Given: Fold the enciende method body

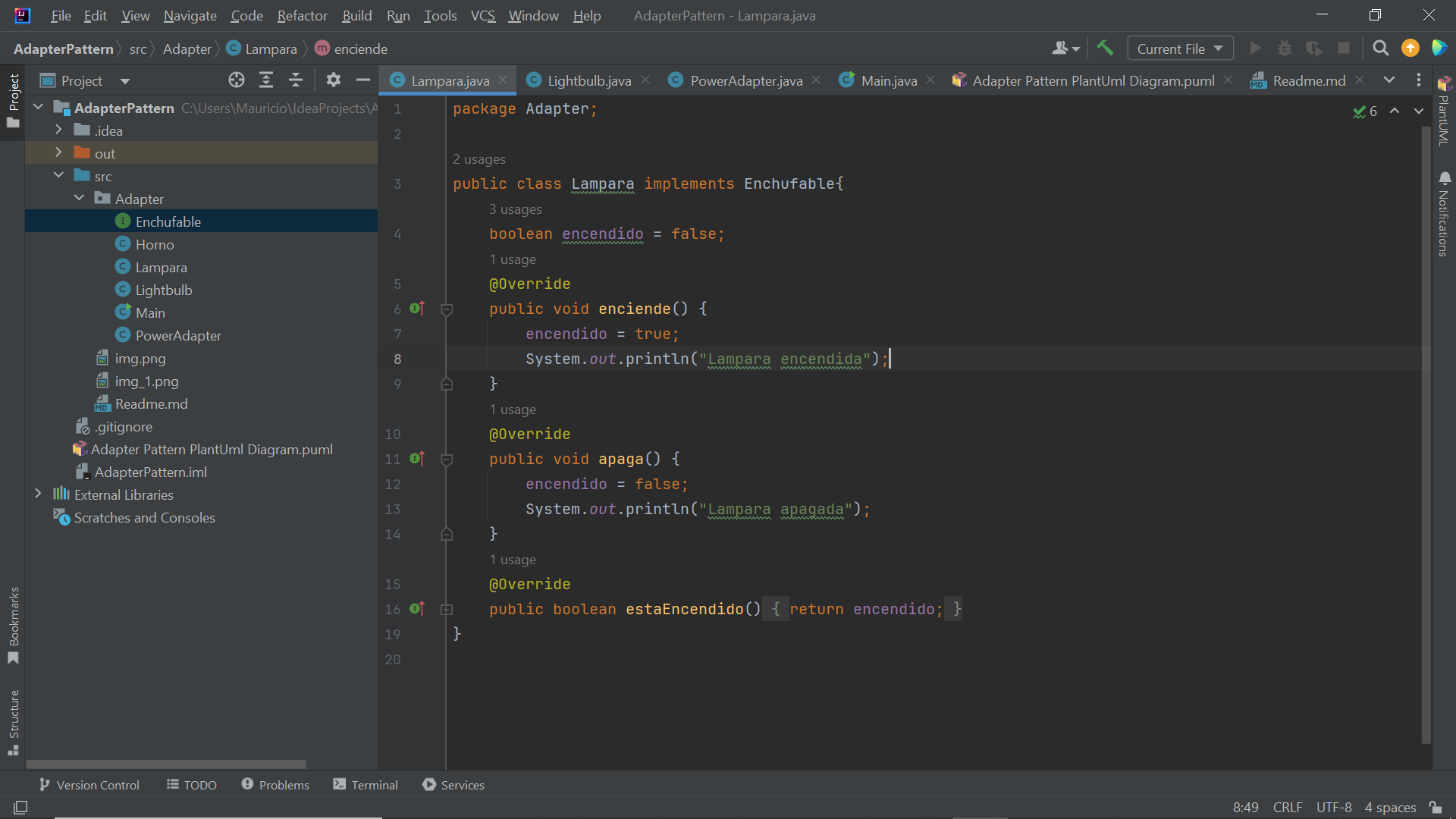Looking at the screenshot, I should 447,309.
